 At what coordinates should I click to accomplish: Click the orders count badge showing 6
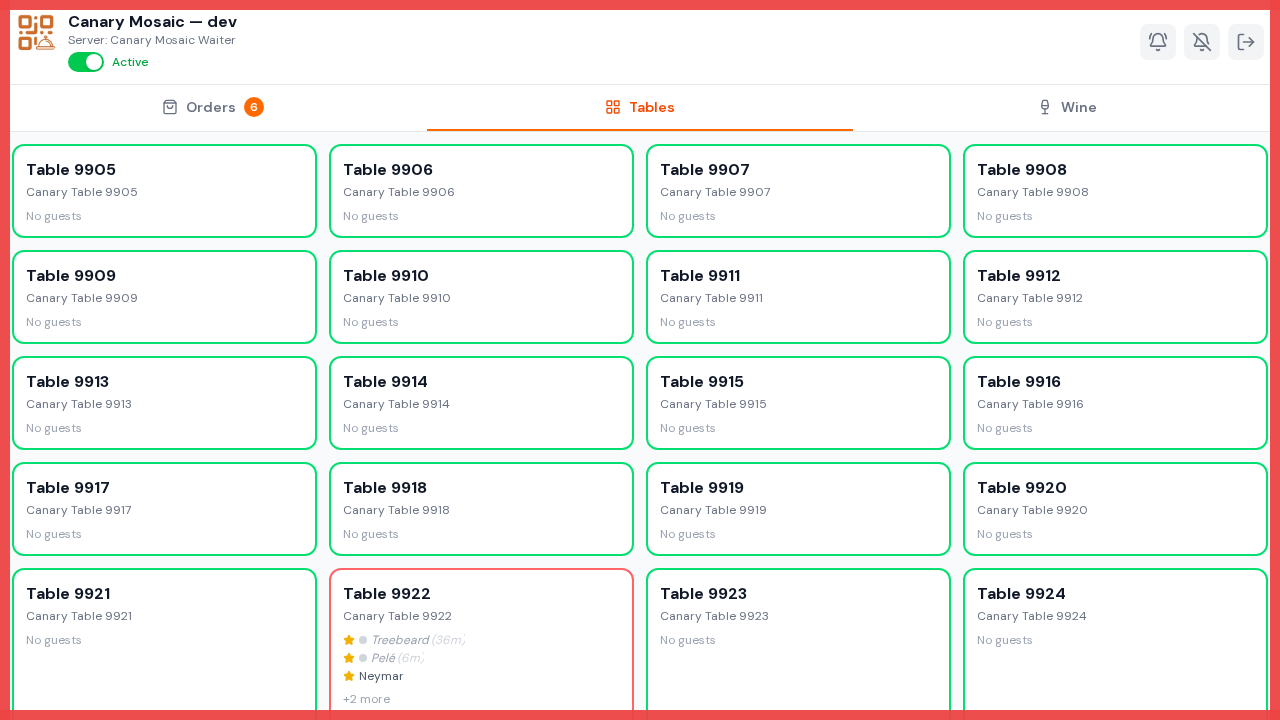254,107
